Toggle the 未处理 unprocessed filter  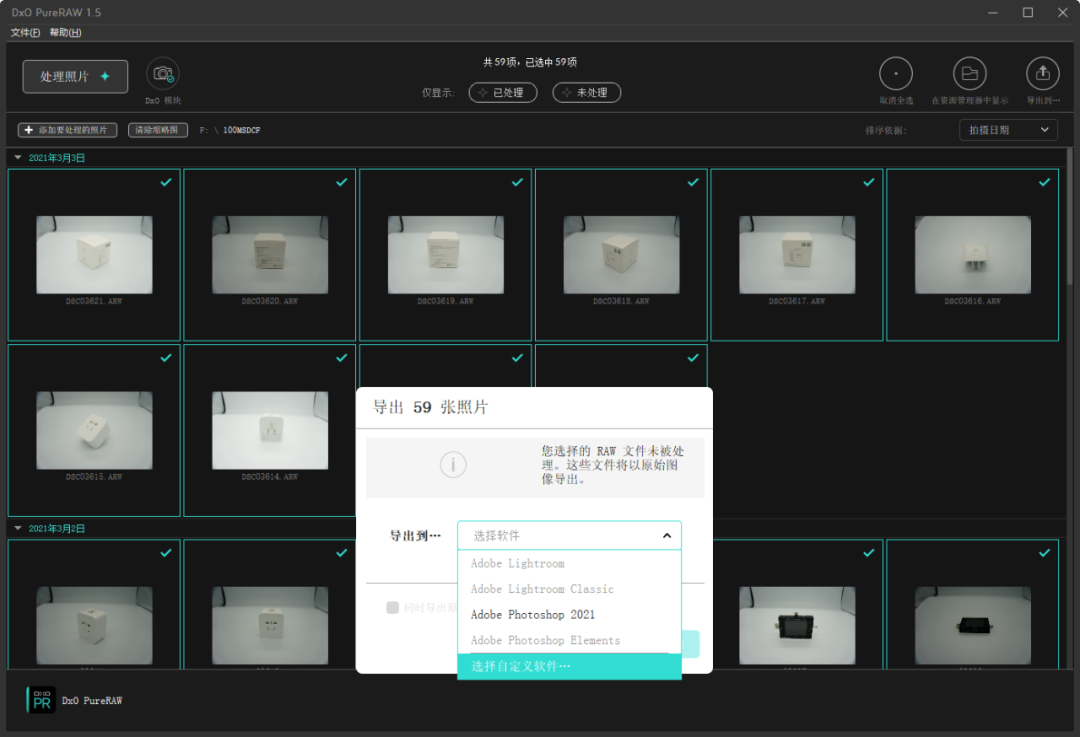coord(587,92)
